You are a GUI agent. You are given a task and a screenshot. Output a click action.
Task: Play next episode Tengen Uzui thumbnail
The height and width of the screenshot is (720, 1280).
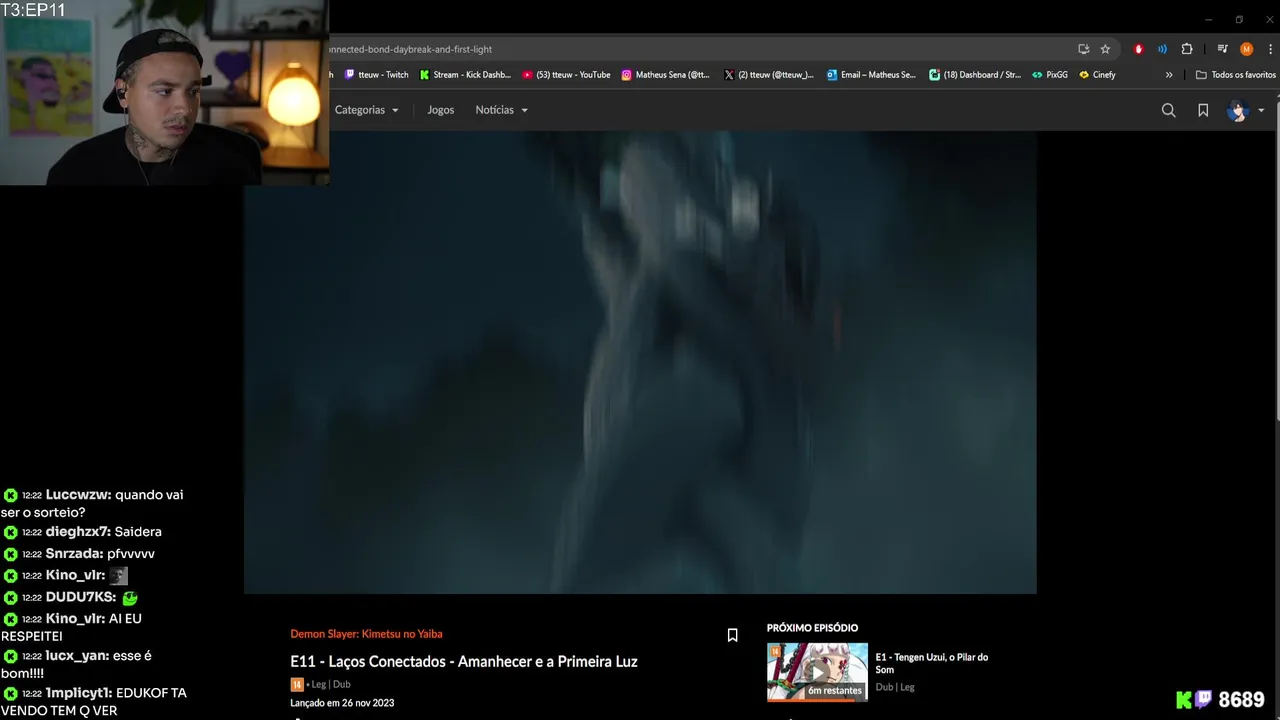click(x=817, y=672)
